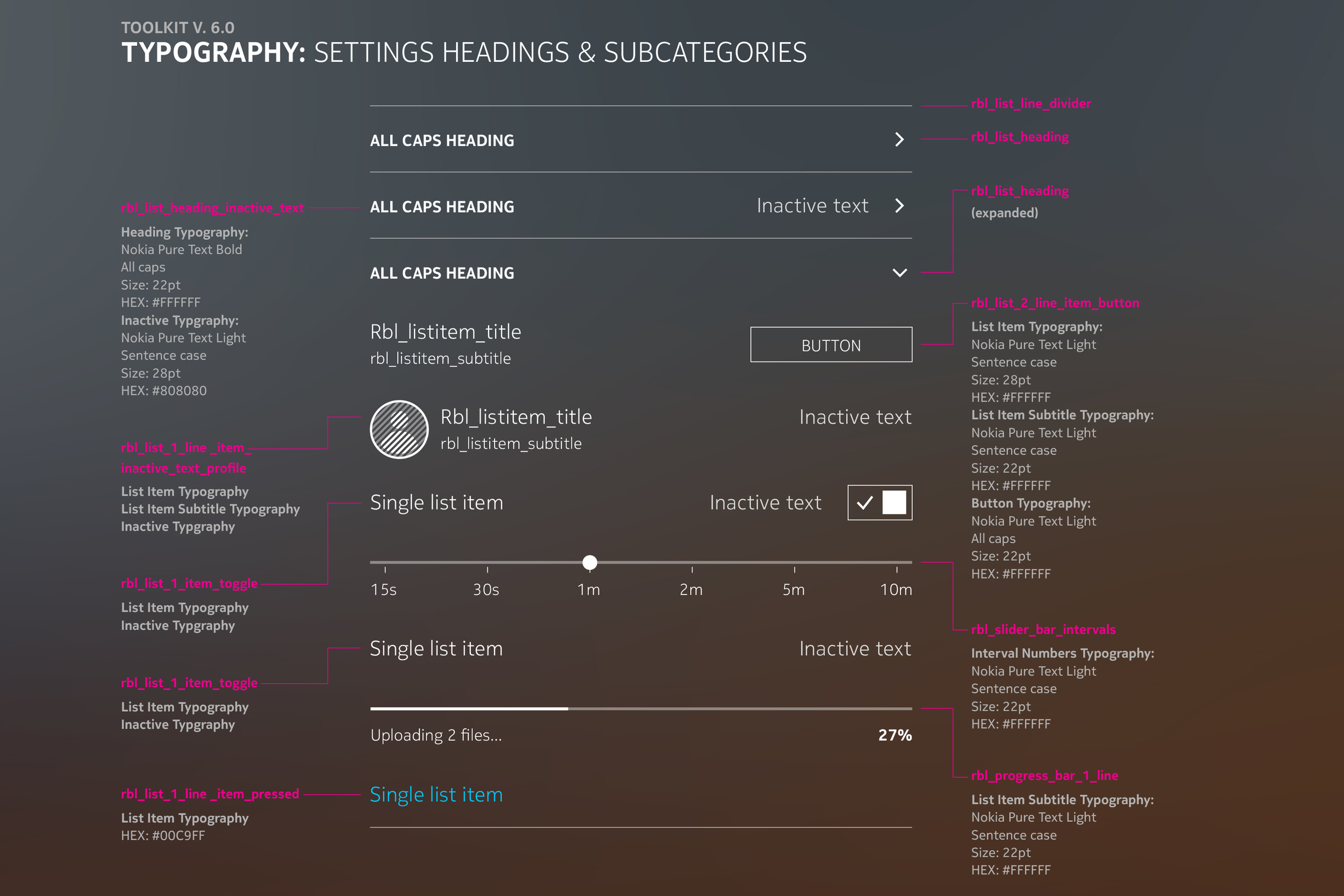Toggle the Single list item switch
Image resolution: width=1344 pixels, height=896 pixels.
click(x=880, y=502)
